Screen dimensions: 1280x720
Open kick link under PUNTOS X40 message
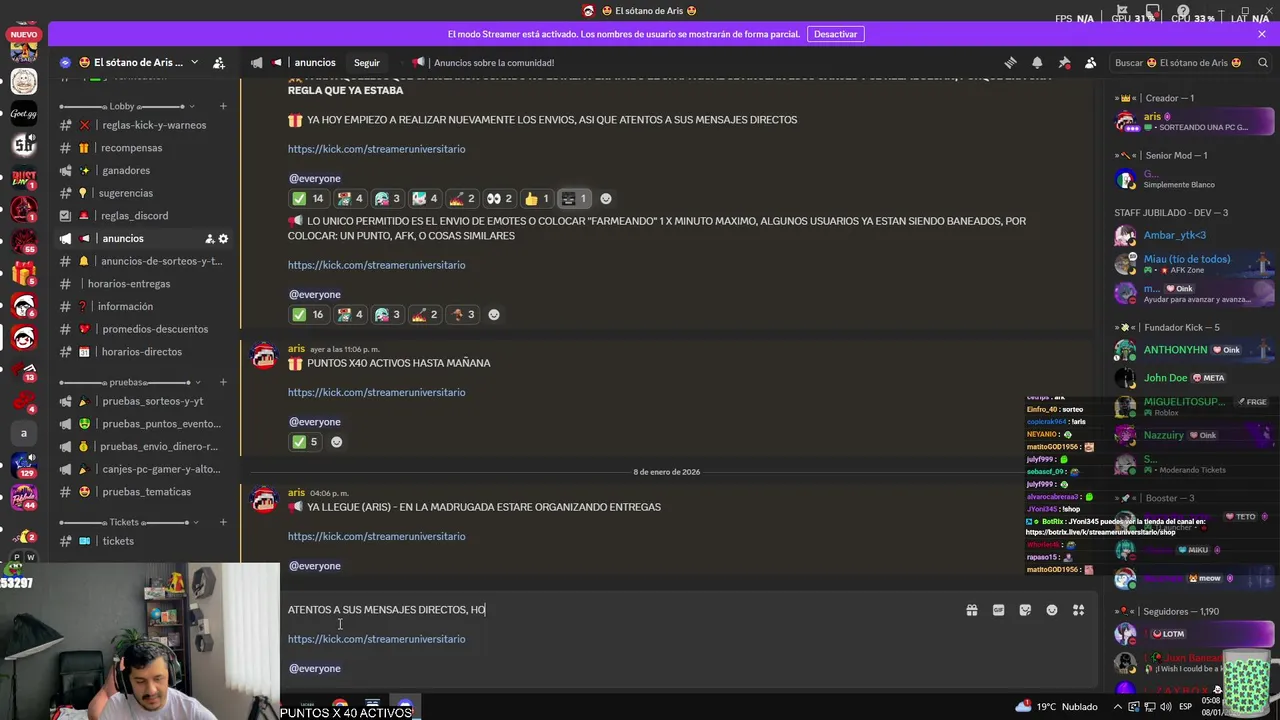376,393
